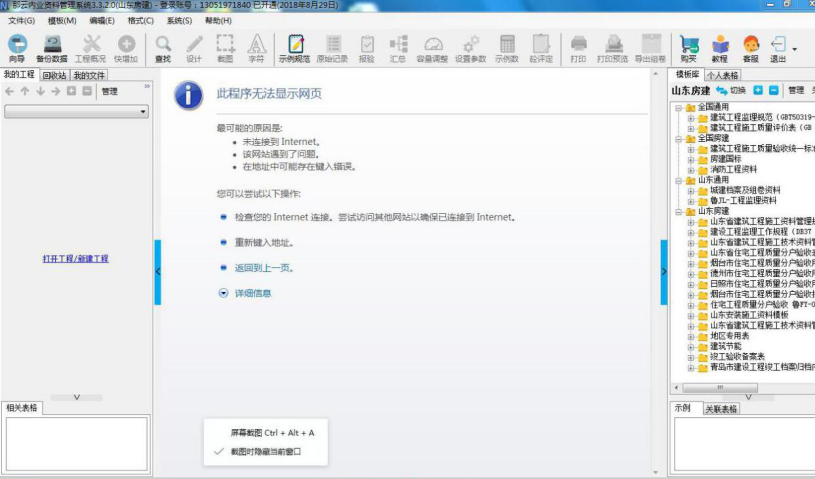This screenshot has height=479, width=815.
Task: Click the 向导 wizard toolbar icon
Action: coord(17,47)
